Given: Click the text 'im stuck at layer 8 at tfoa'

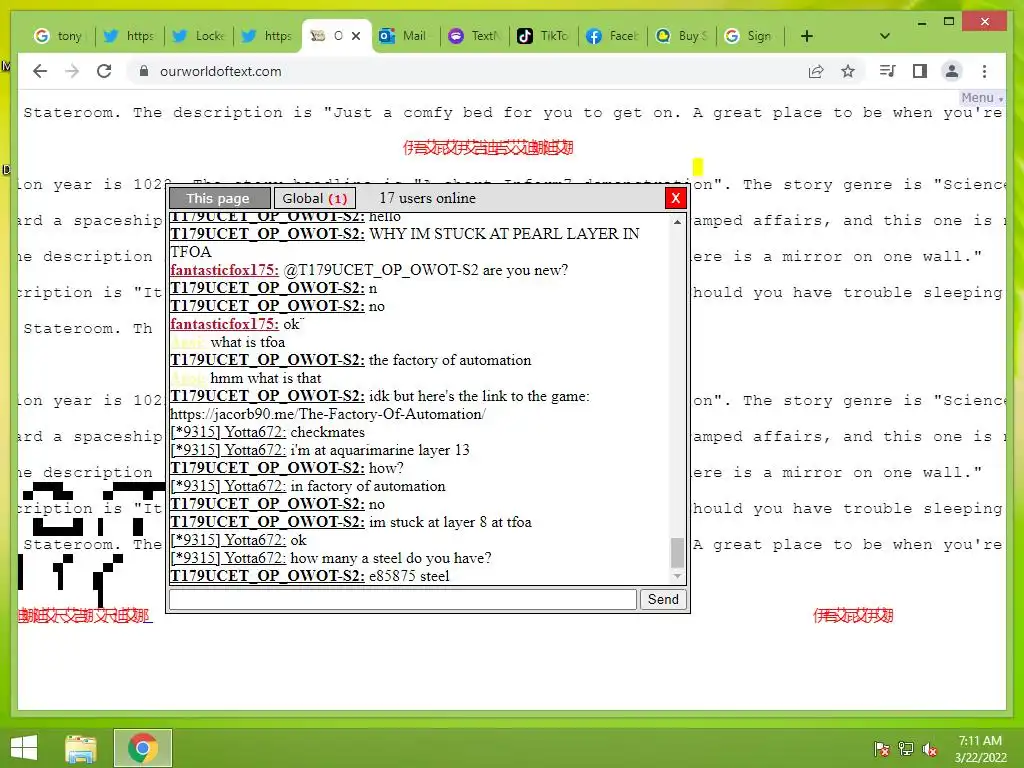Looking at the screenshot, I should [450, 522].
